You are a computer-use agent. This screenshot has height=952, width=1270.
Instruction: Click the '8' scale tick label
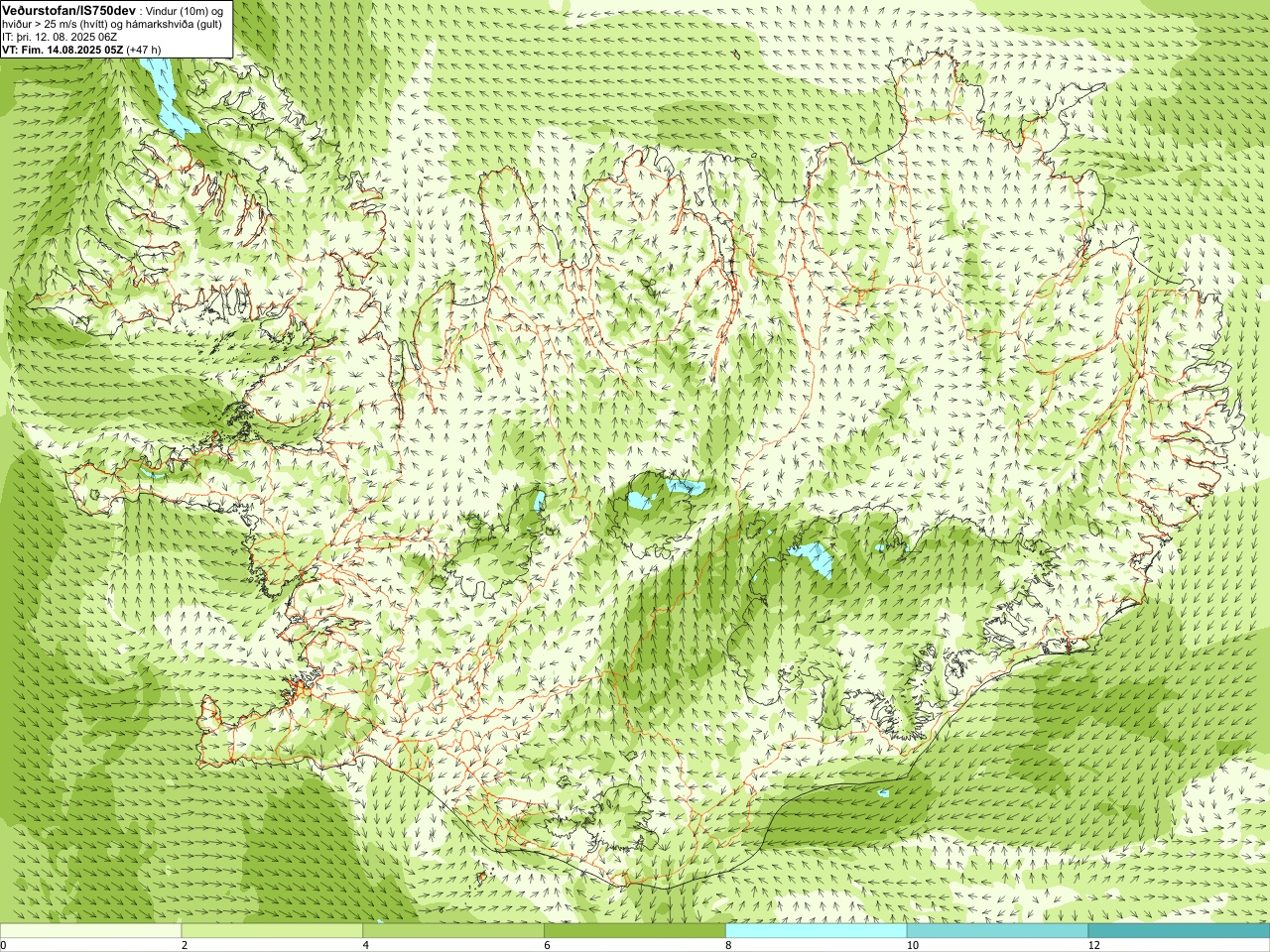[x=729, y=945]
